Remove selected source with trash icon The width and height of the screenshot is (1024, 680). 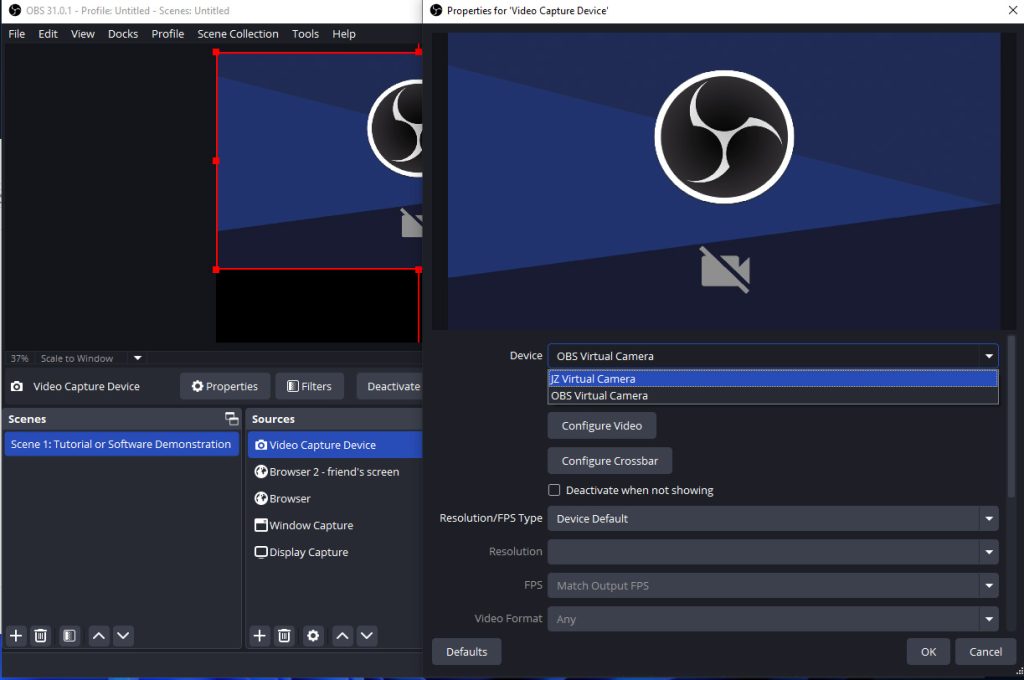click(284, 636)
